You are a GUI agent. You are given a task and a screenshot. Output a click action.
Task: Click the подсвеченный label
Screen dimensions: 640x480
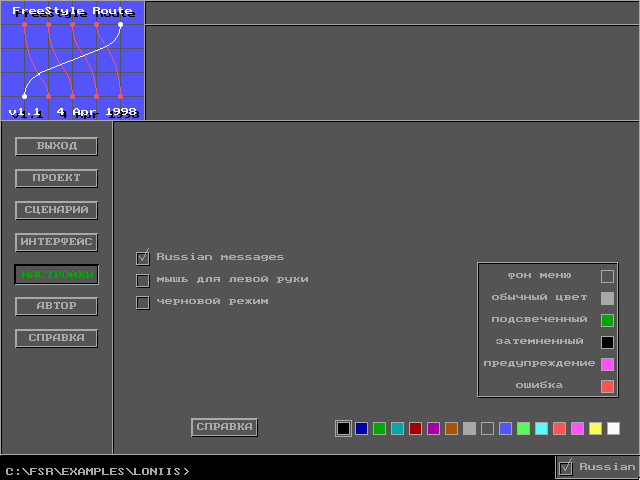(539, 319)
